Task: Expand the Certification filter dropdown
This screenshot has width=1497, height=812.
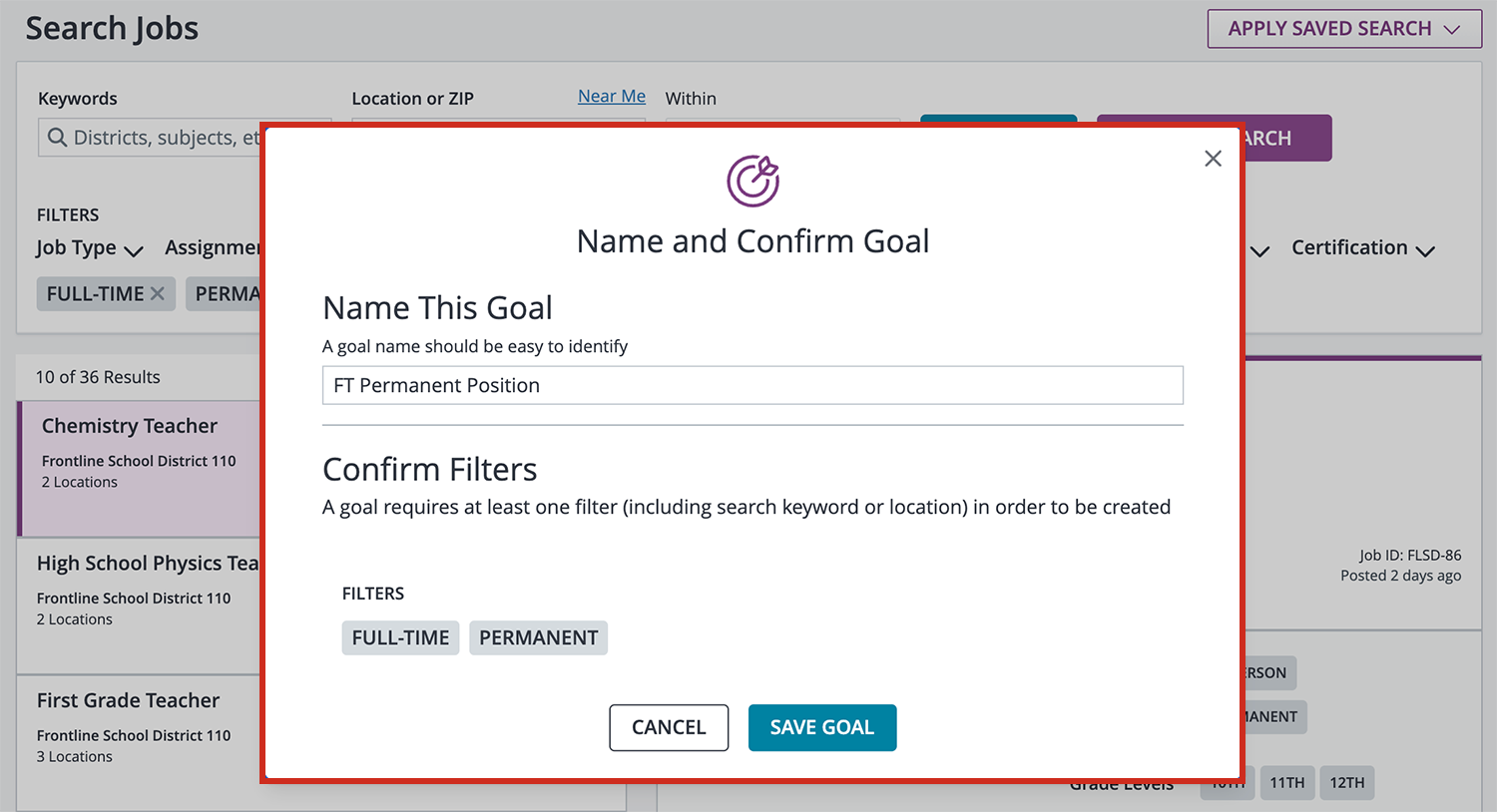Action: click(1362, 248)
